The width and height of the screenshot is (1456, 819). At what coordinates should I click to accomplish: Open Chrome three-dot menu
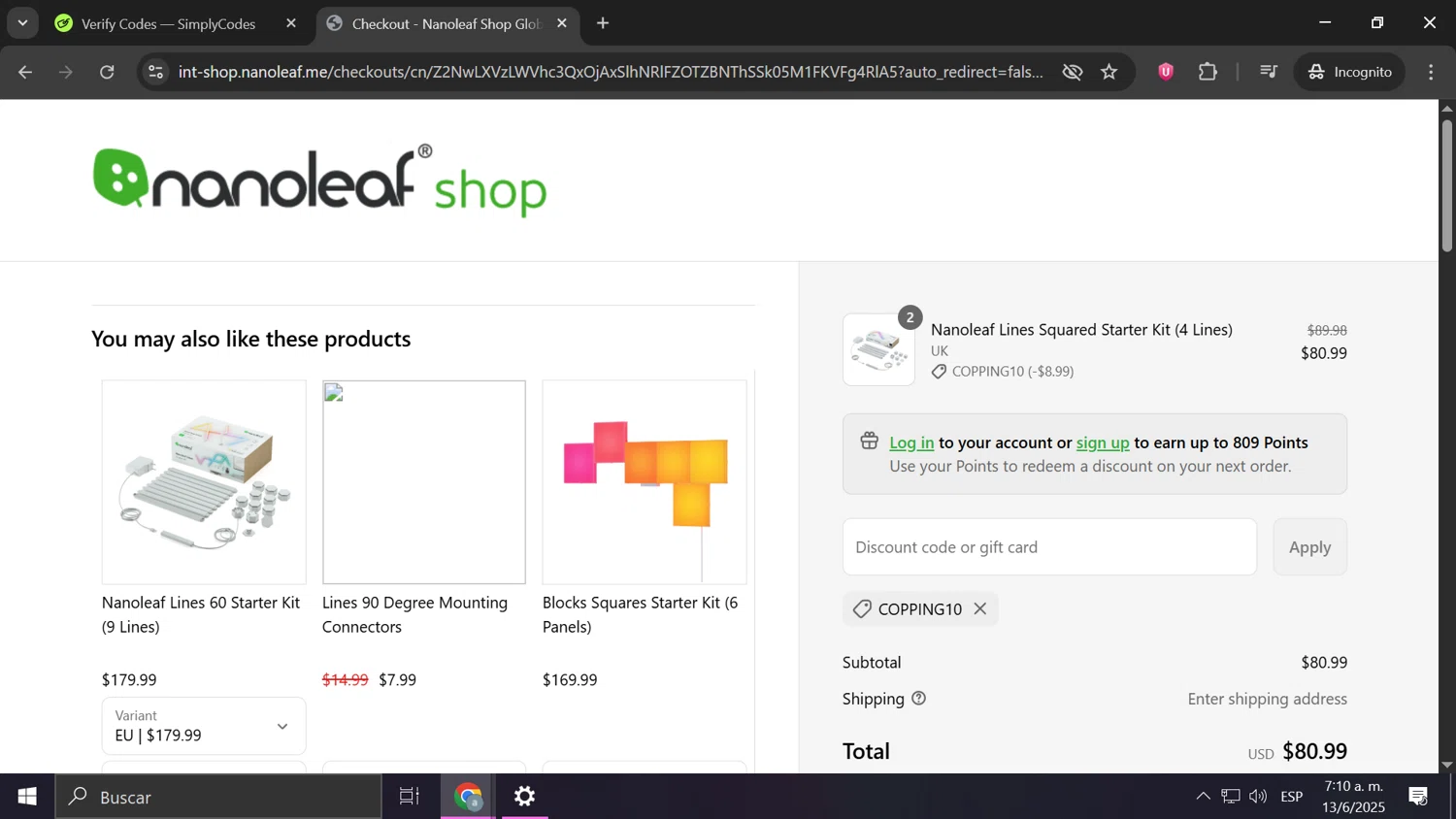[x=1431, y=72]
